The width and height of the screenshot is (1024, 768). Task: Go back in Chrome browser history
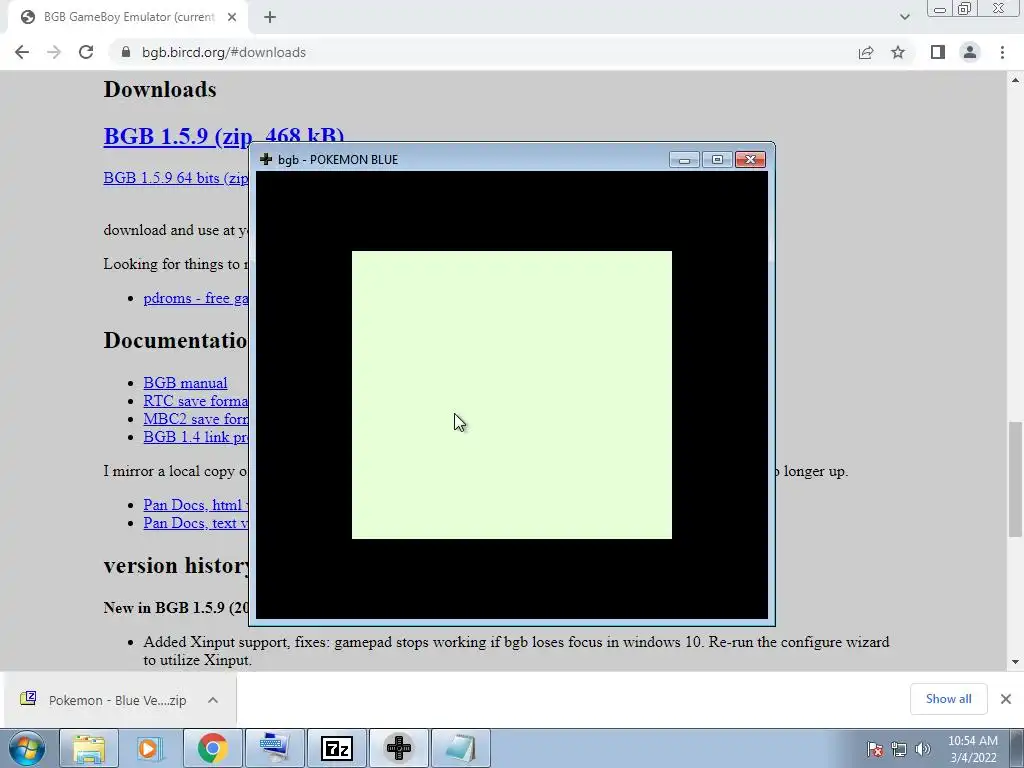[x=22, y=52]
